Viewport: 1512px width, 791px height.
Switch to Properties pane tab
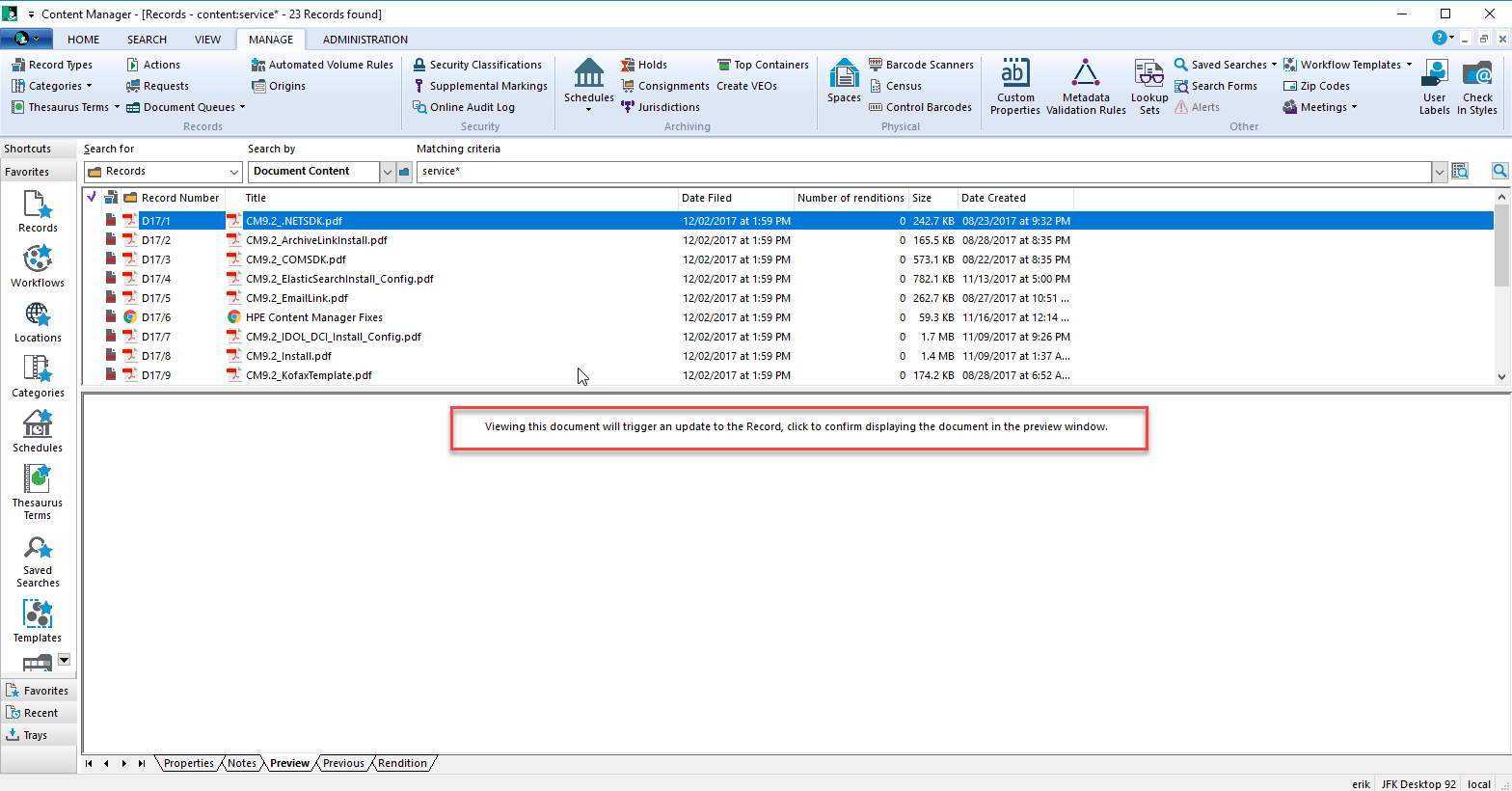189,763
